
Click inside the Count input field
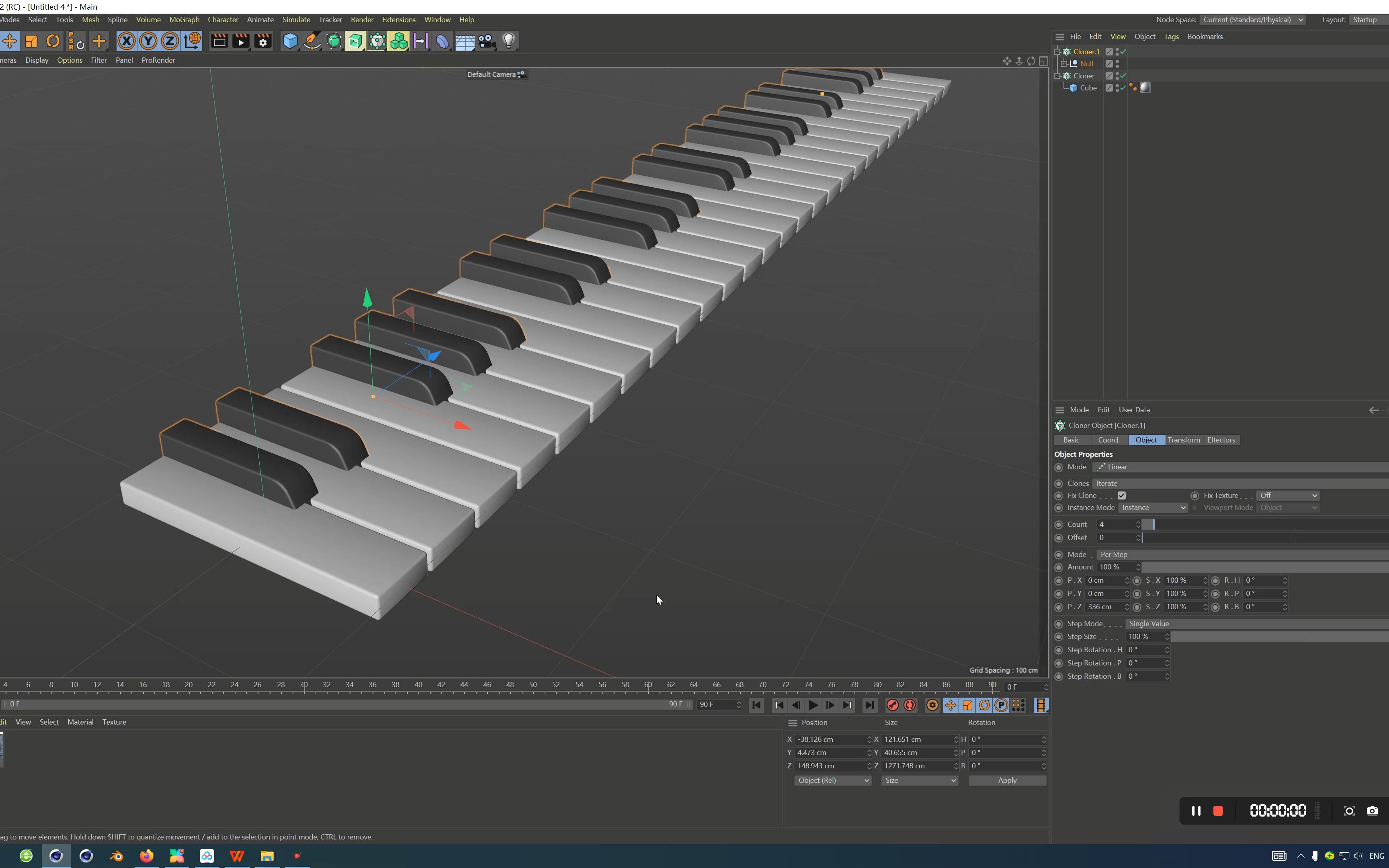1114,524
